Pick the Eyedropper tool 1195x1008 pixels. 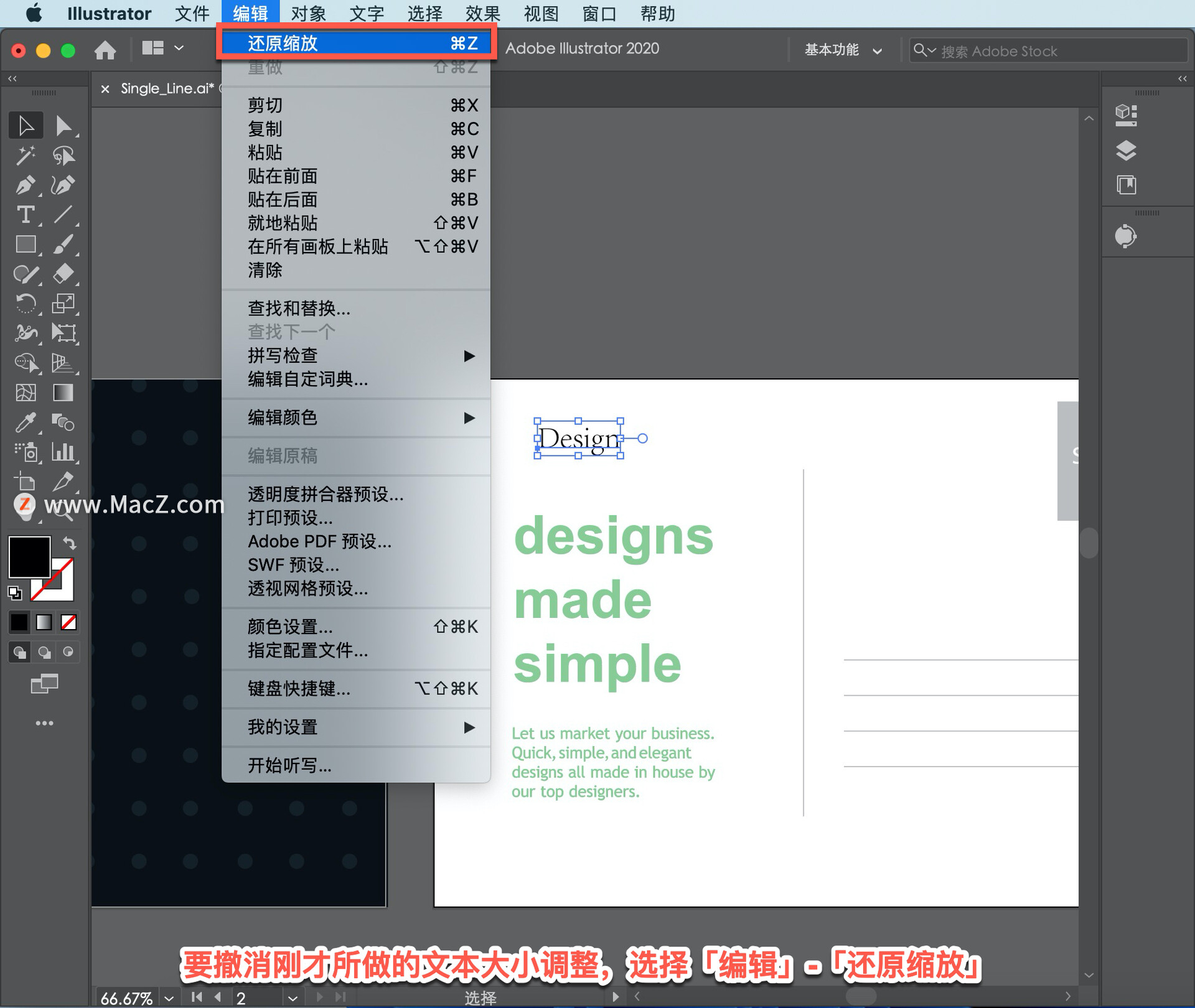[26, 423]
